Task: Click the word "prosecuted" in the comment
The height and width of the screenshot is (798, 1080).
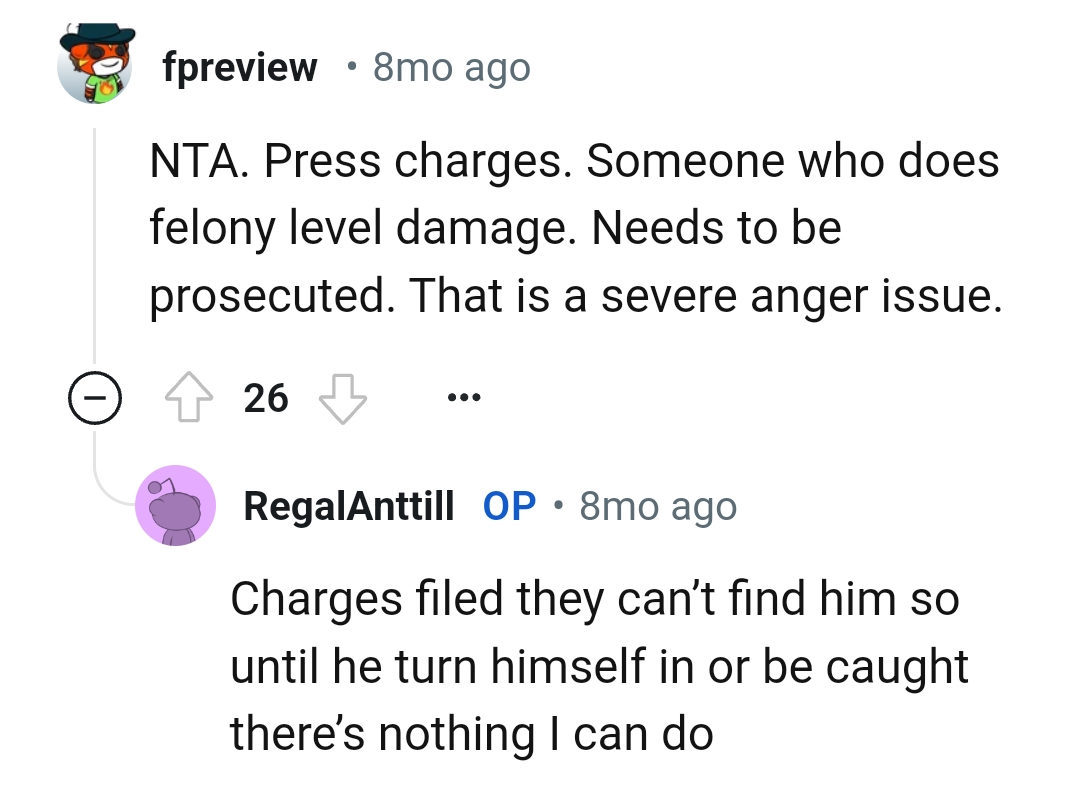Action: pos(265,295)
